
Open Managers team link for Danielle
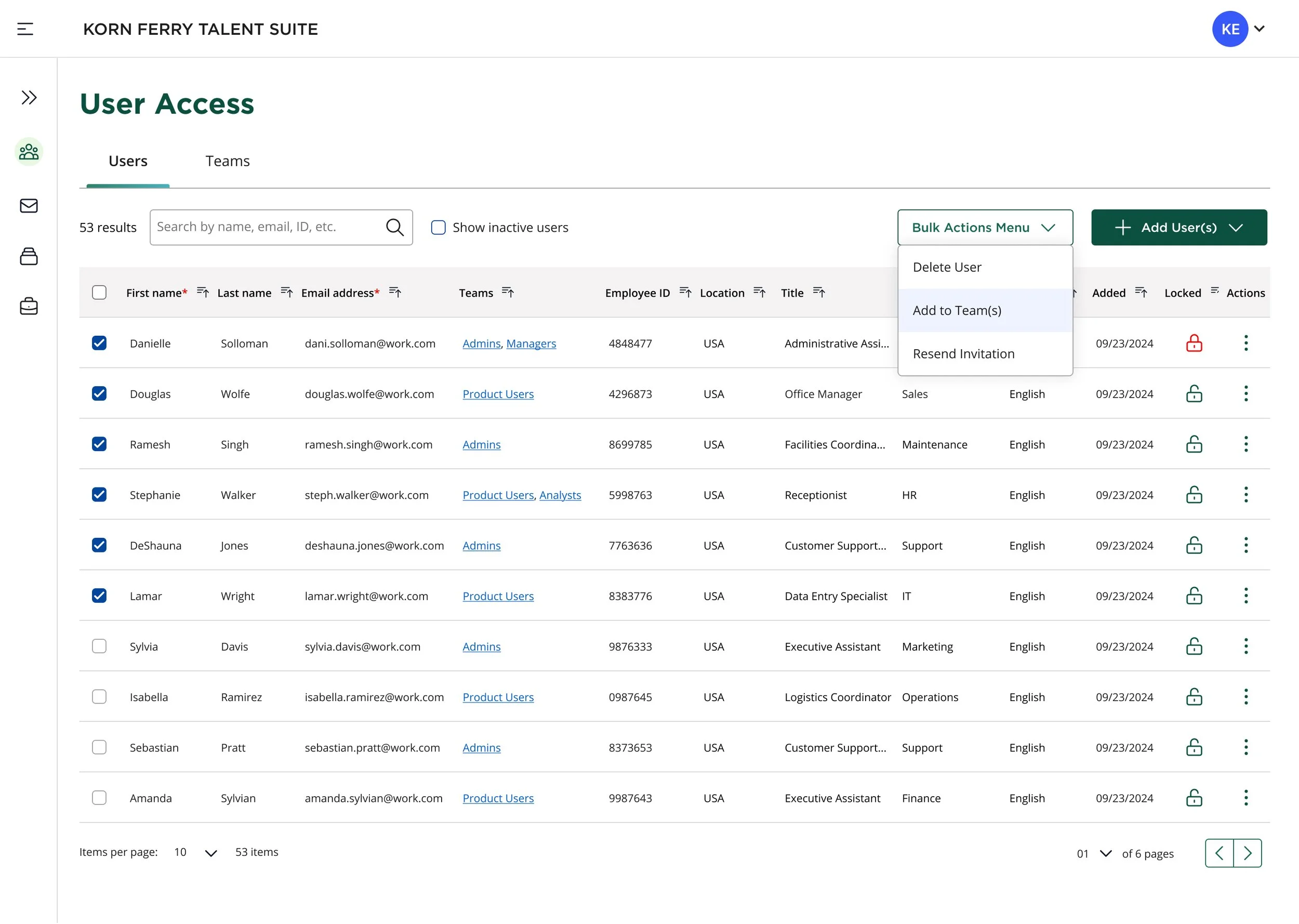pos(531,344)
